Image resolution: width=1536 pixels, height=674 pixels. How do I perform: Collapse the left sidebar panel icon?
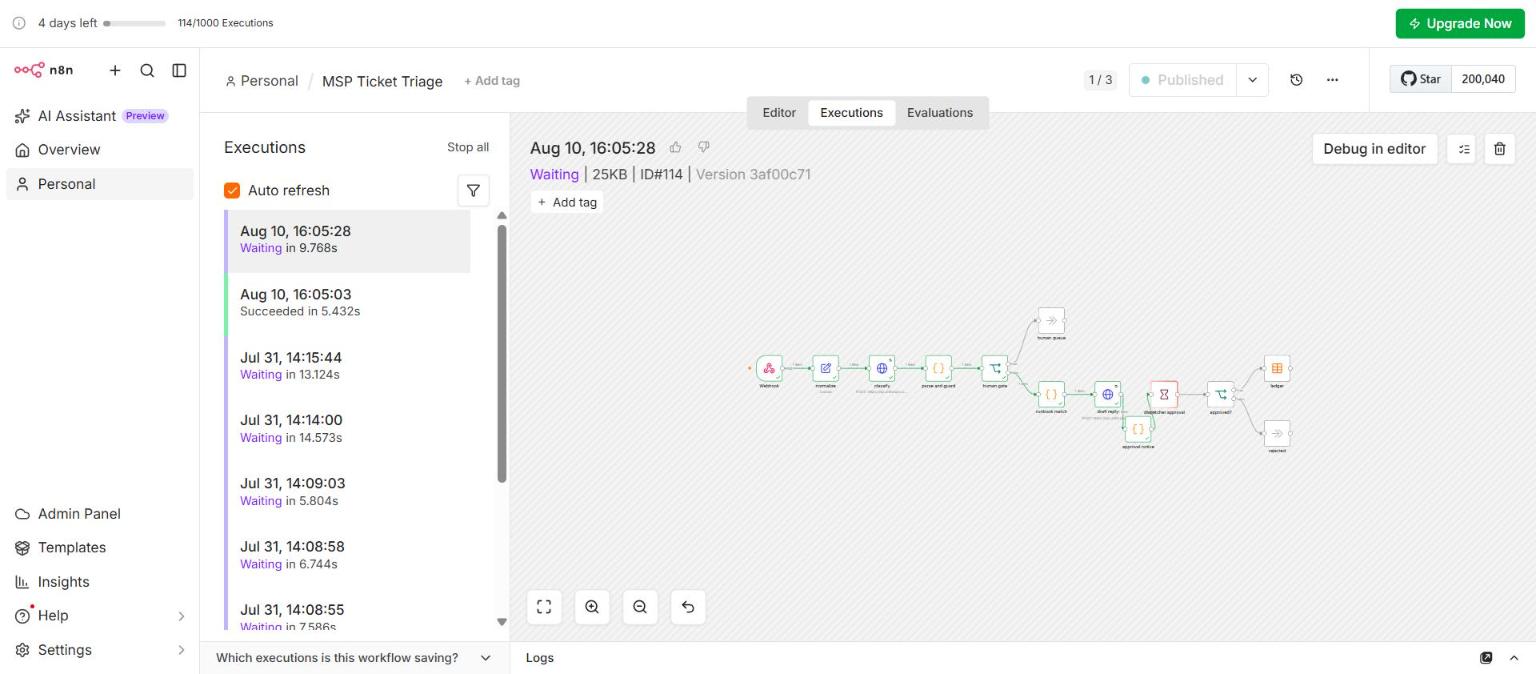[179, 70]
